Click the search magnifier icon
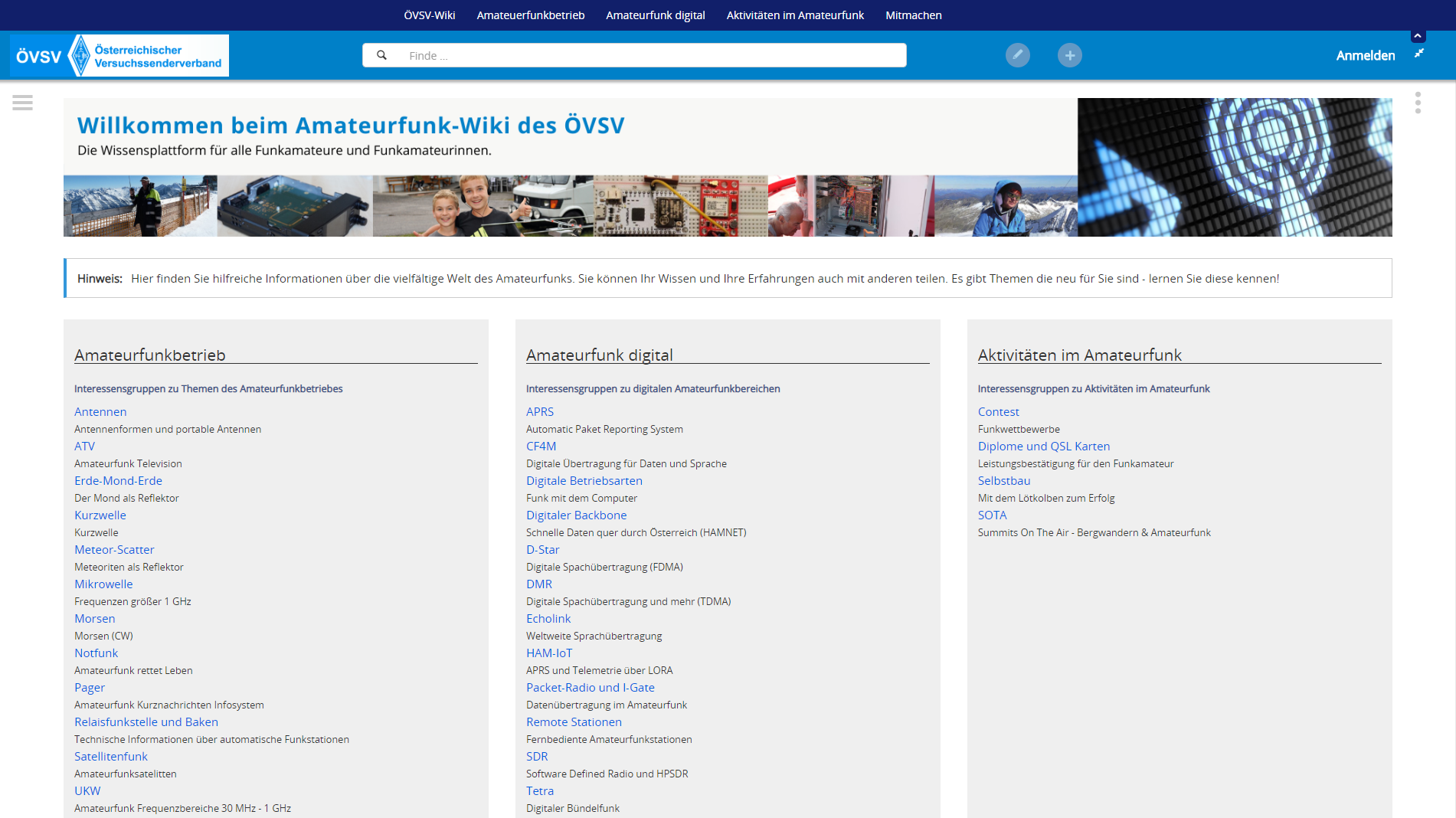1456x818 pixels. click(x=381, y=55)
